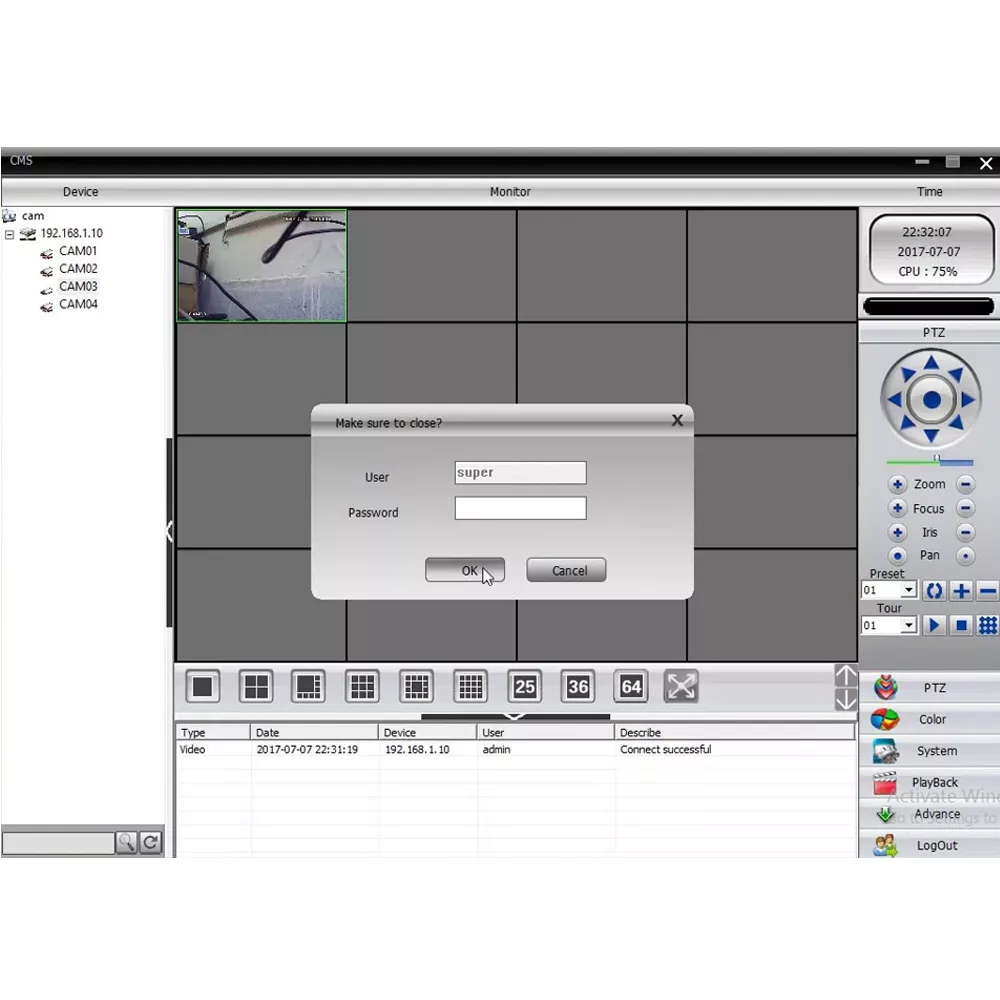Start the tour with the play button
This screenshot has height=1000, width=1000.
pos(933,625)
